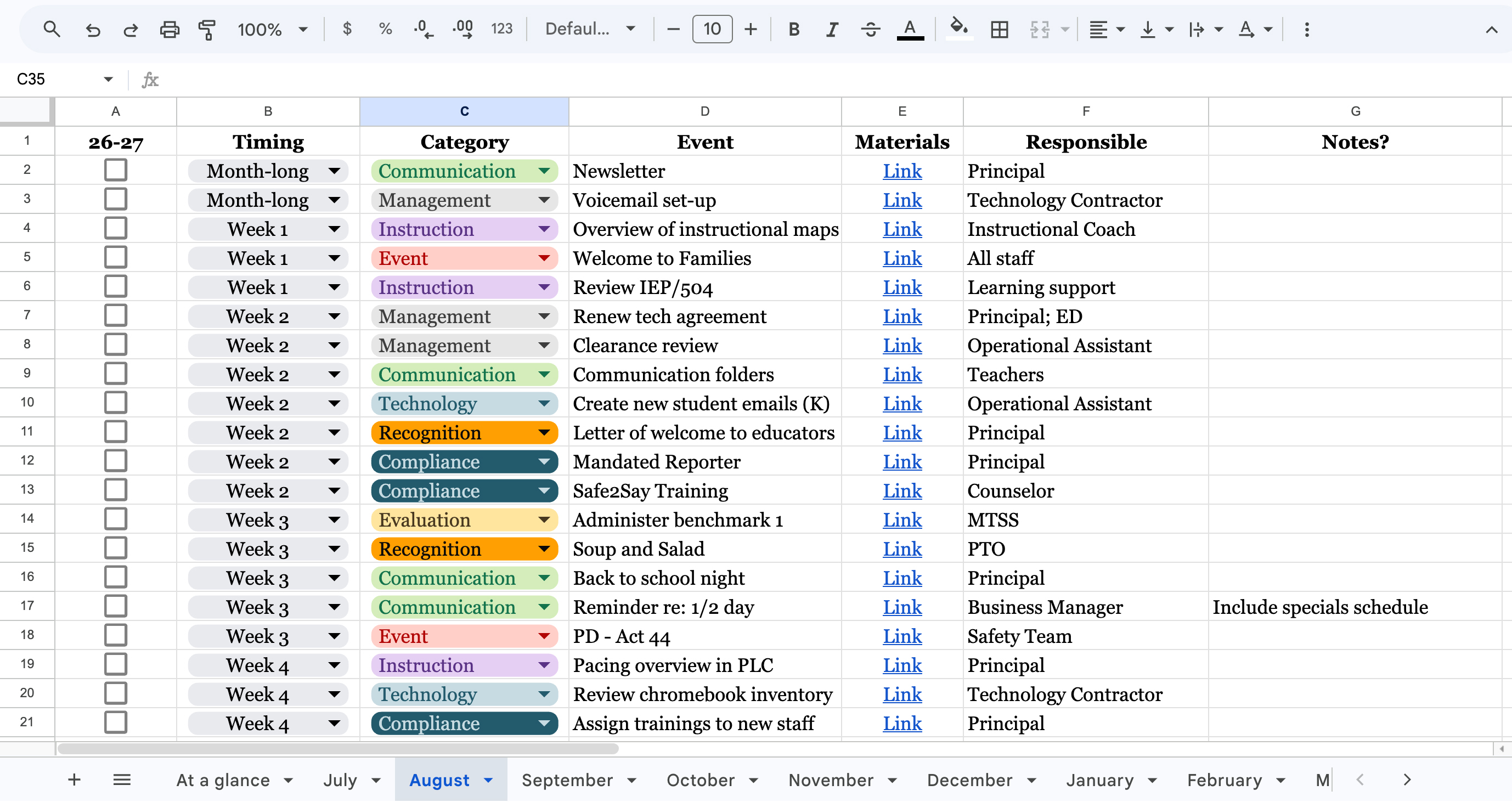Tick the Soup and Salad checkbox
This screenshot has height=802, width=1512.
(116, 549)
